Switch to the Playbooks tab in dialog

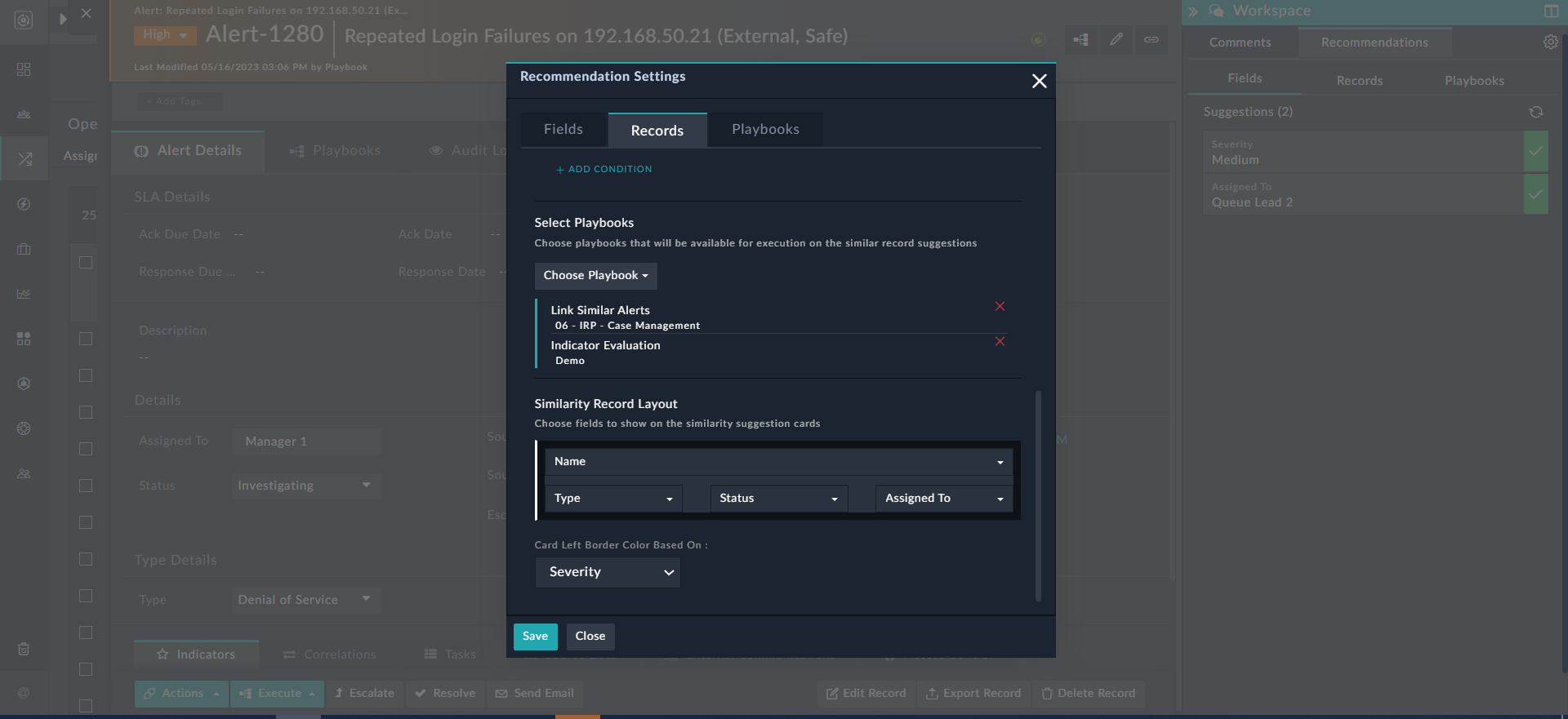point(765,130)
